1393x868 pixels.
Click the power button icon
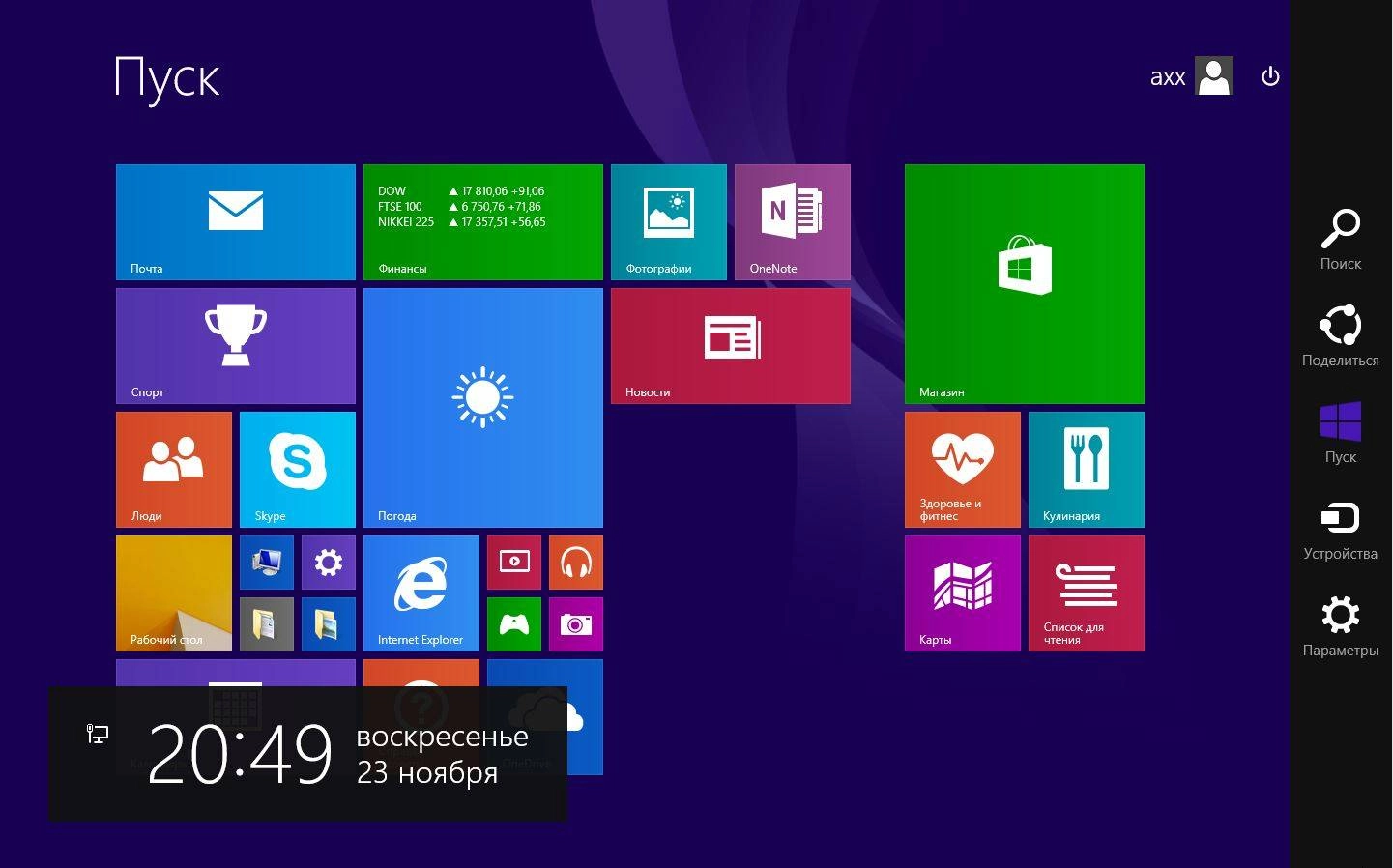pyautogui.click(x=1271, y=76)
